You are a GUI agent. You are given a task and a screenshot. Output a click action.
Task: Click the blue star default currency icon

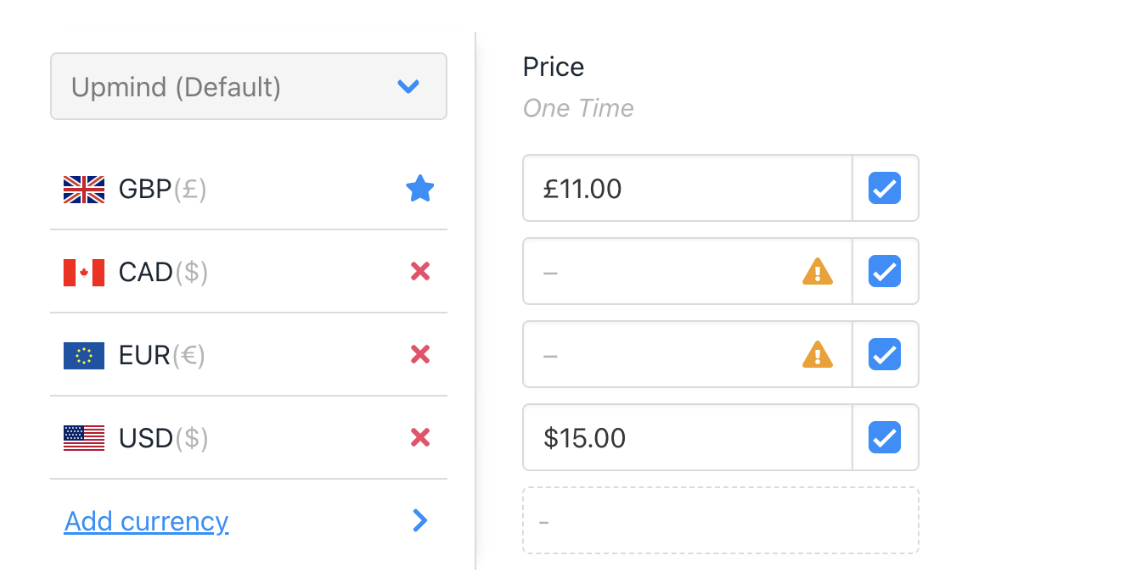(x=420, y=188)
